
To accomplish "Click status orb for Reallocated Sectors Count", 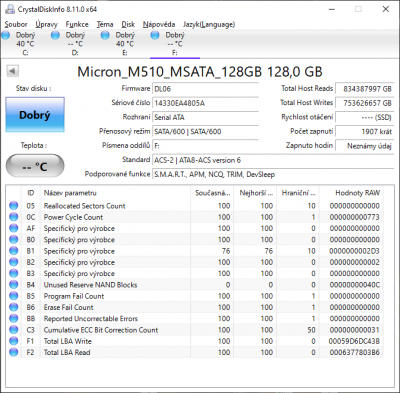I will [14, 206].
